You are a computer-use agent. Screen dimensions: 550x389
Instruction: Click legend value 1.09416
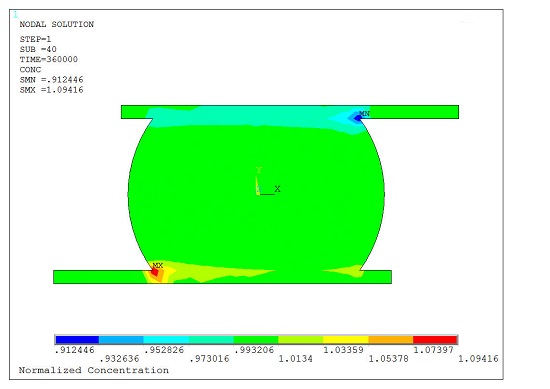pyautogui.click(x=478, y=358)
